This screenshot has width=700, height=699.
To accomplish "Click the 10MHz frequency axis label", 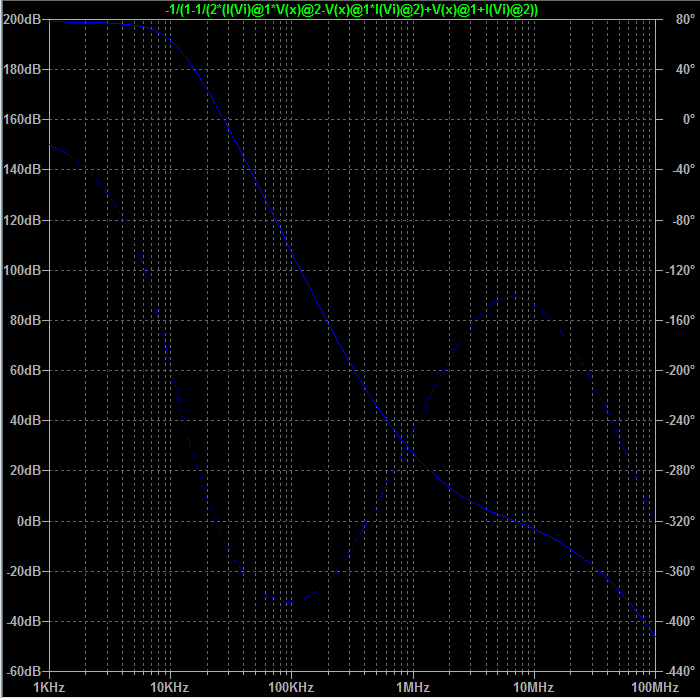I will point(533,687).
